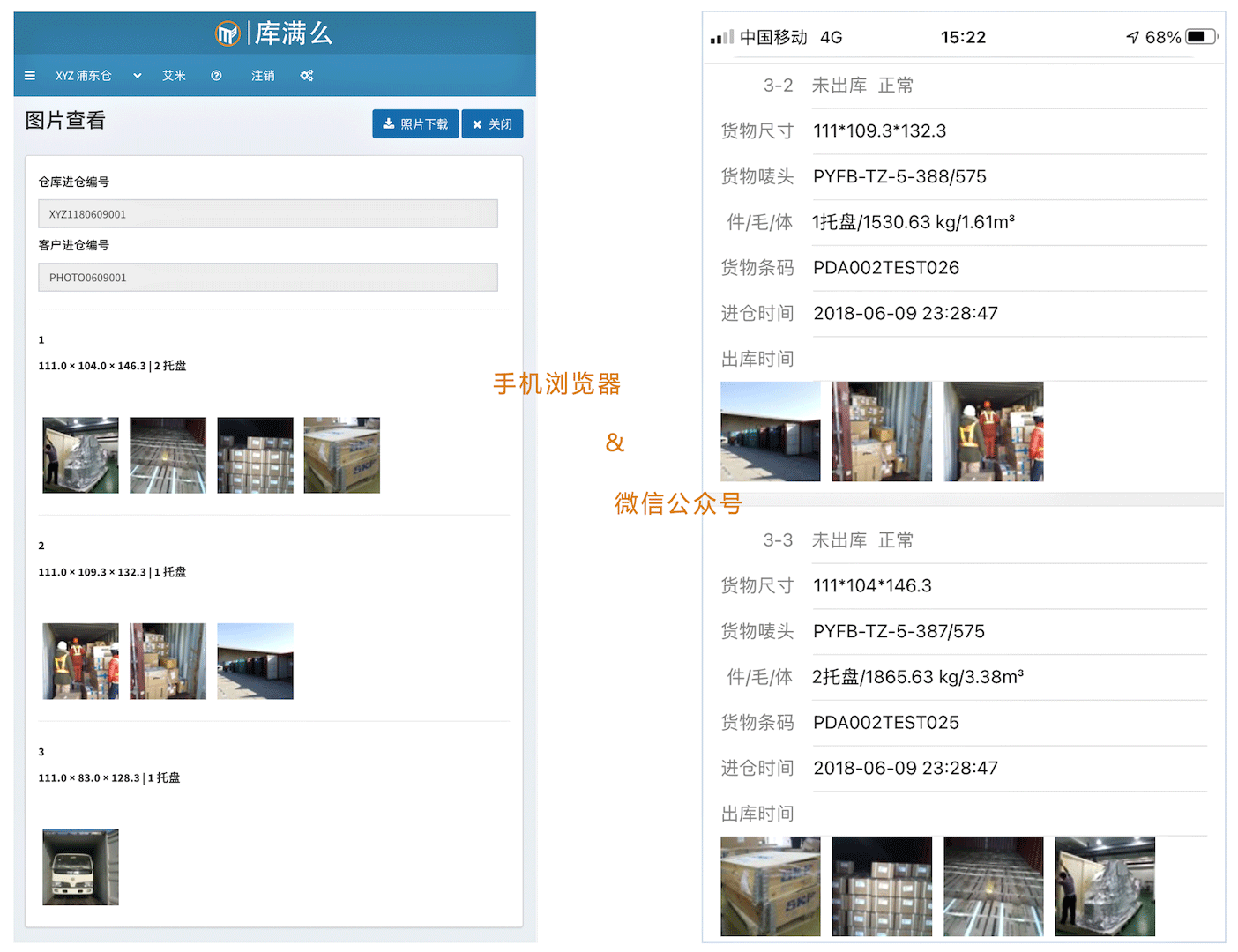Open 3-3 second photo of stacked boxes
The height and width of the screenshot is (952, 1238).
(x=882, y=886)
